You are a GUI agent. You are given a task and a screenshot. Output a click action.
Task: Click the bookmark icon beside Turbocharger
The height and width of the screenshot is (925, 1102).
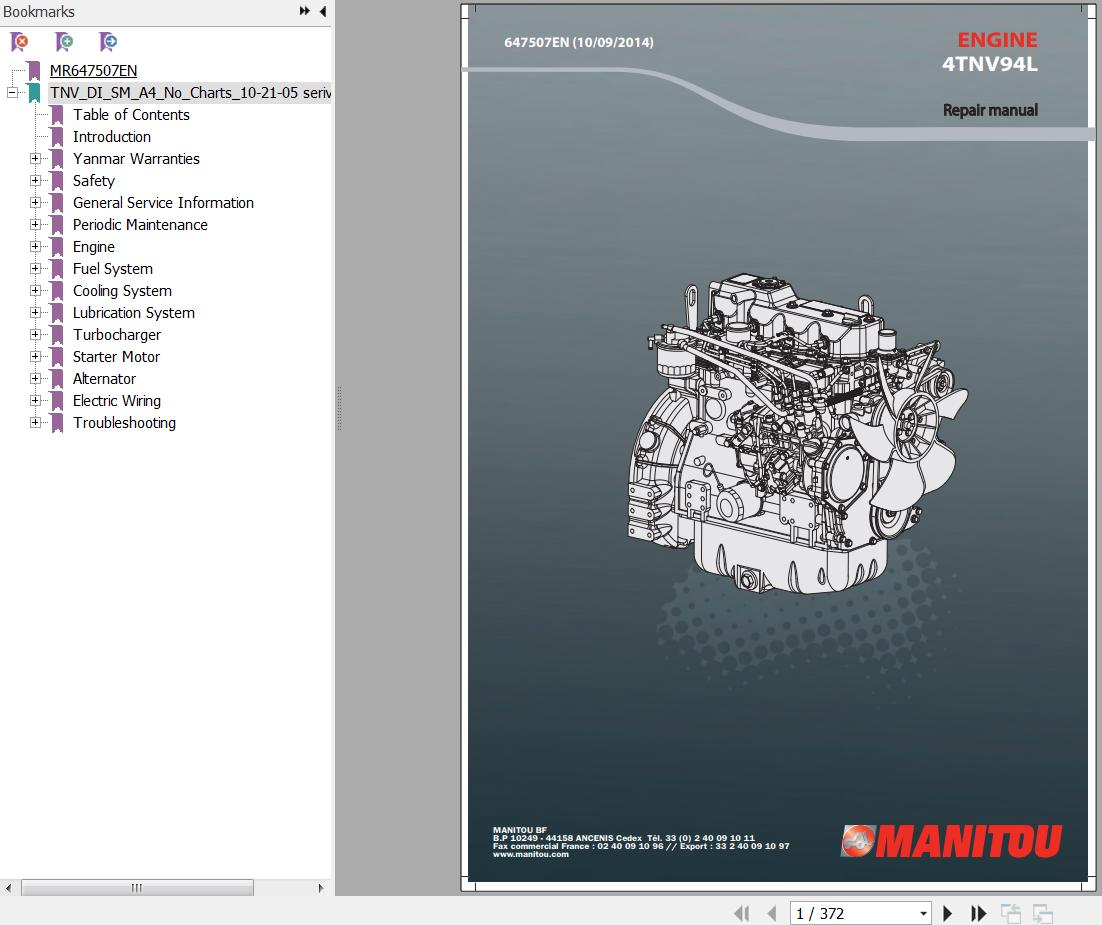[58, 335]
